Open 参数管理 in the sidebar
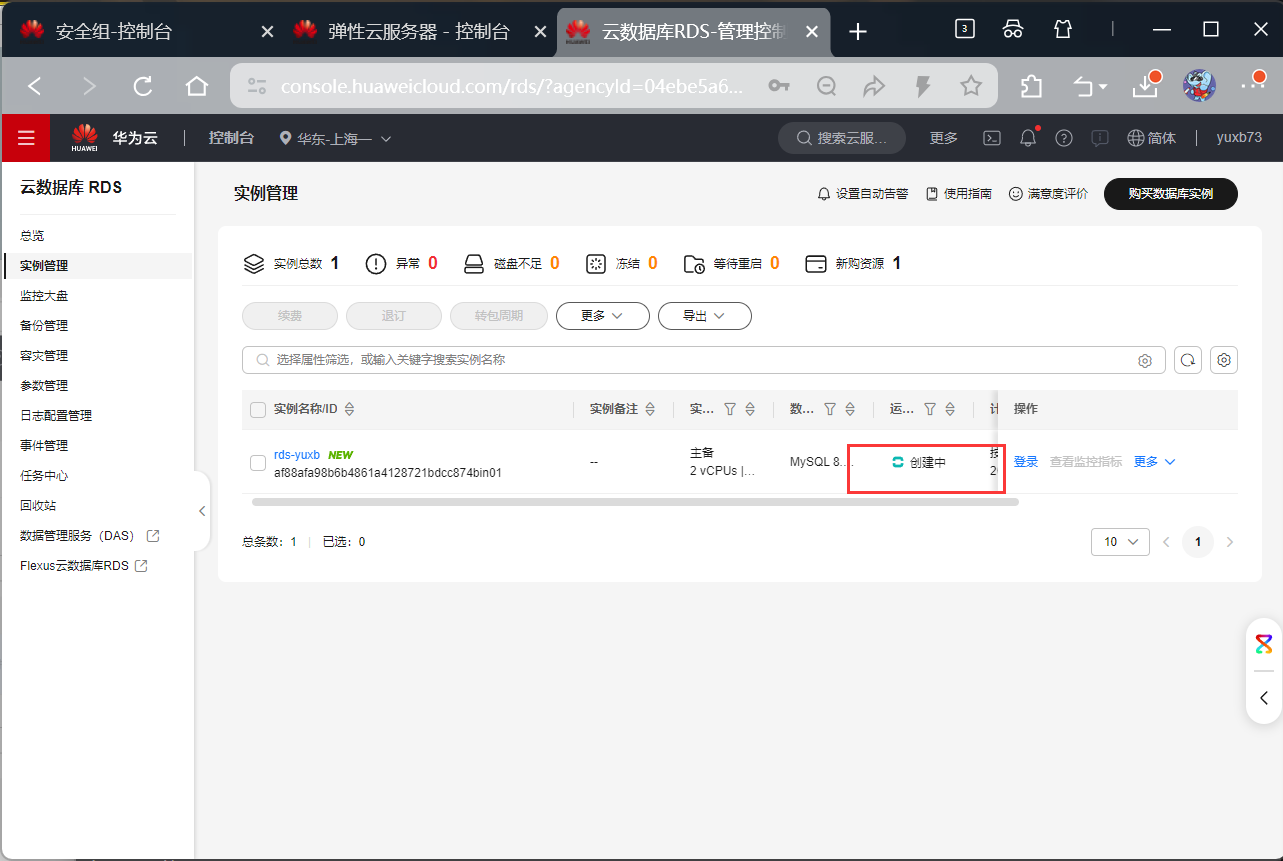This screenshot has height=861, width=1283. [x=44, y=385]
